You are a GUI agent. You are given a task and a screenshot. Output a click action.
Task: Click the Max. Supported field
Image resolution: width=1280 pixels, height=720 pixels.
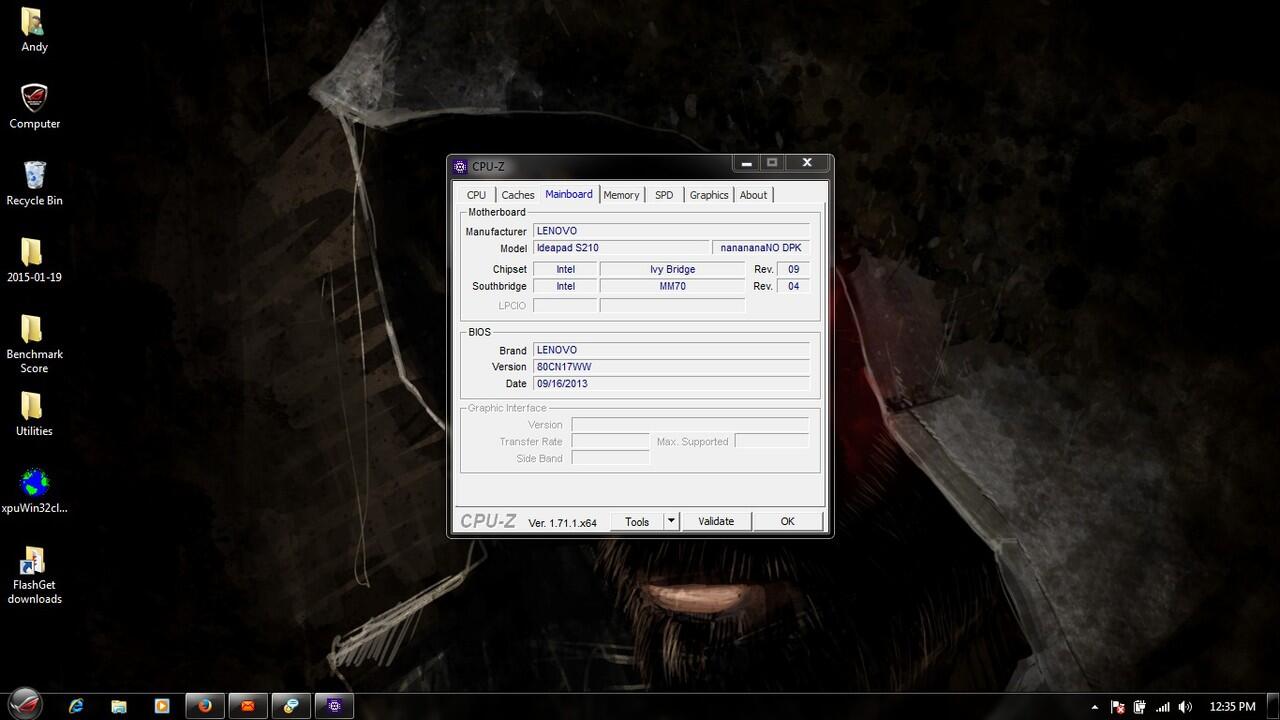pos(772,441)
